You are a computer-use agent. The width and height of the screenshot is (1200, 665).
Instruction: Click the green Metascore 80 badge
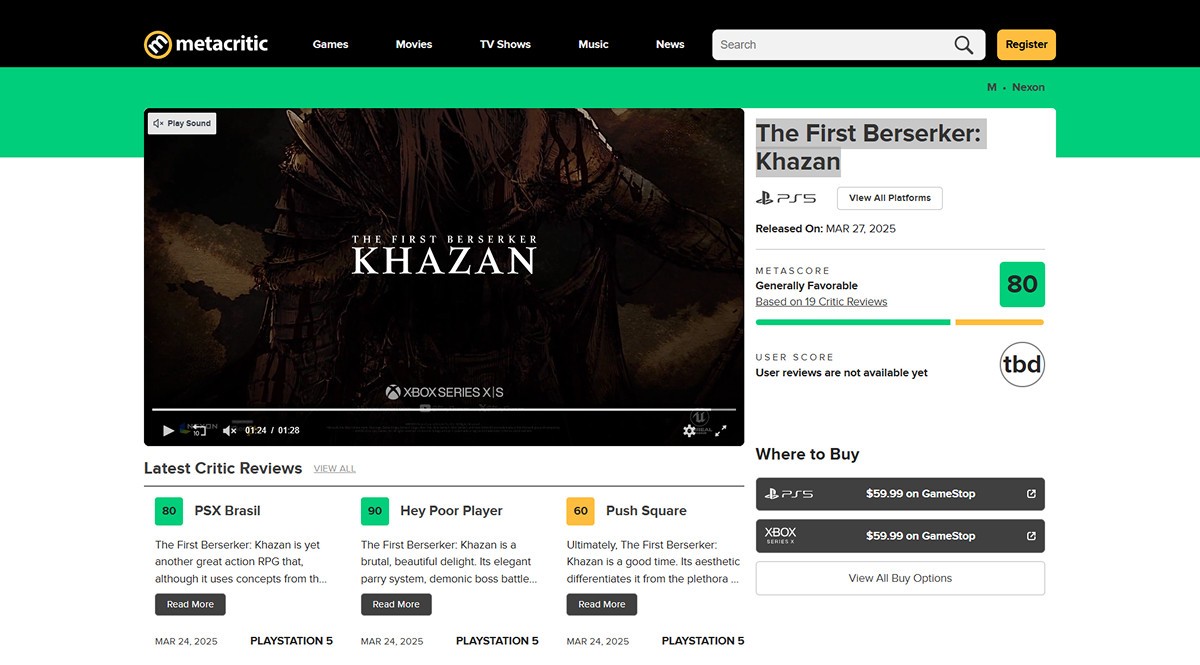1022,284
